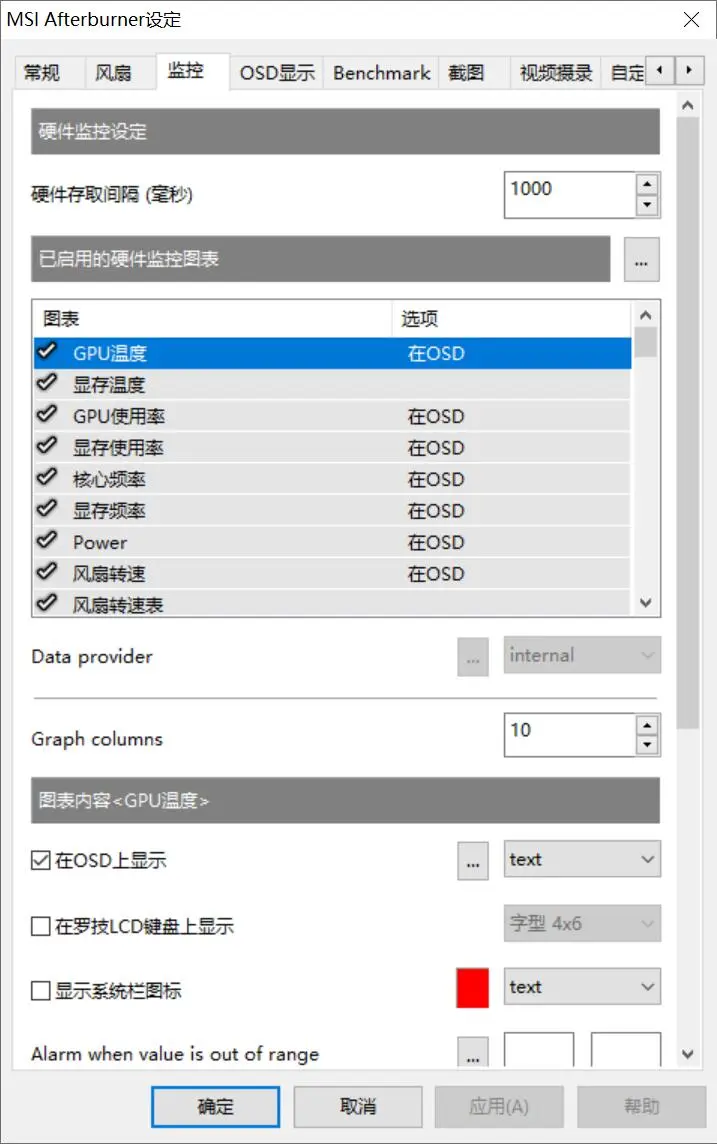The image size is (717, 1144).
Task: Toggle checkmark for 显存频率 graph
Action: coord(47,509)
